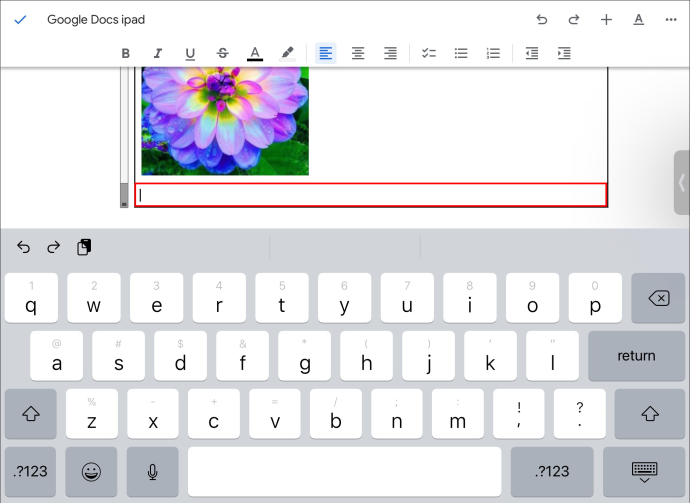Tap the t key
Viewport: 690px width, 503px height.
click(282, 298)
